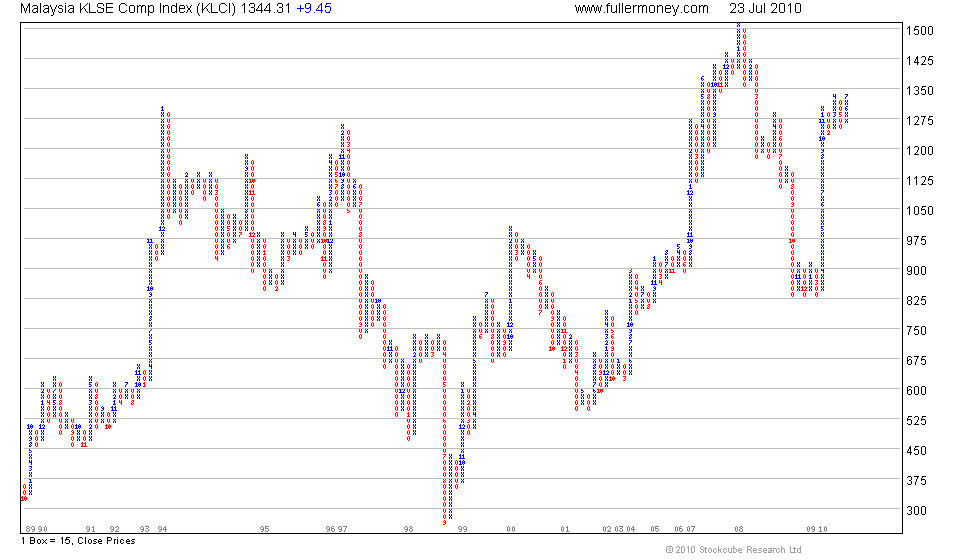Viewport: 980px width, 560px height.
Task: Click the 1500 price axis label
Action: (x=919, y=31)
